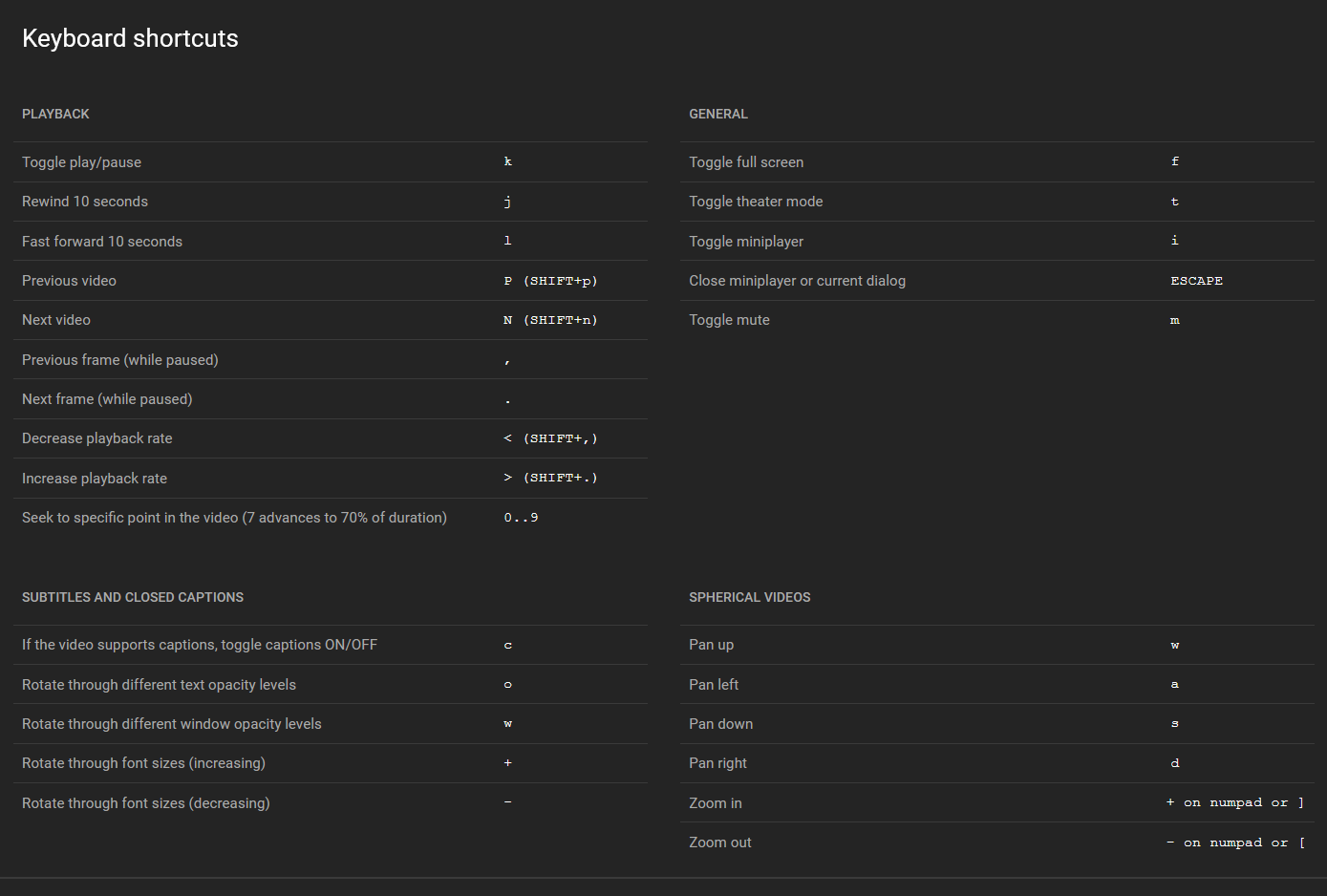This screenshot has height=896, width=1327.
Task: Select the Toggle play/pause row label
Action: pos(81,162)
